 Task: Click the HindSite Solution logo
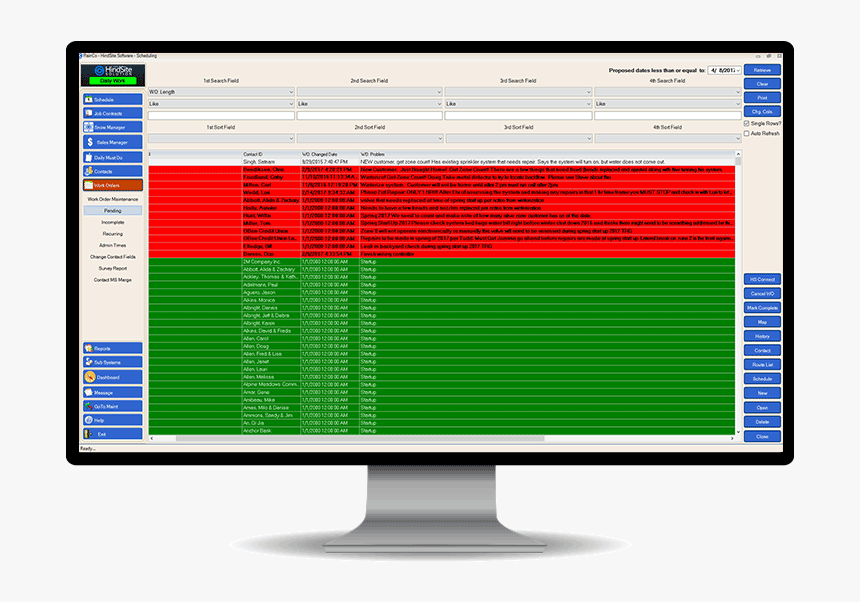pyautogui.click(x=113, y=71)
